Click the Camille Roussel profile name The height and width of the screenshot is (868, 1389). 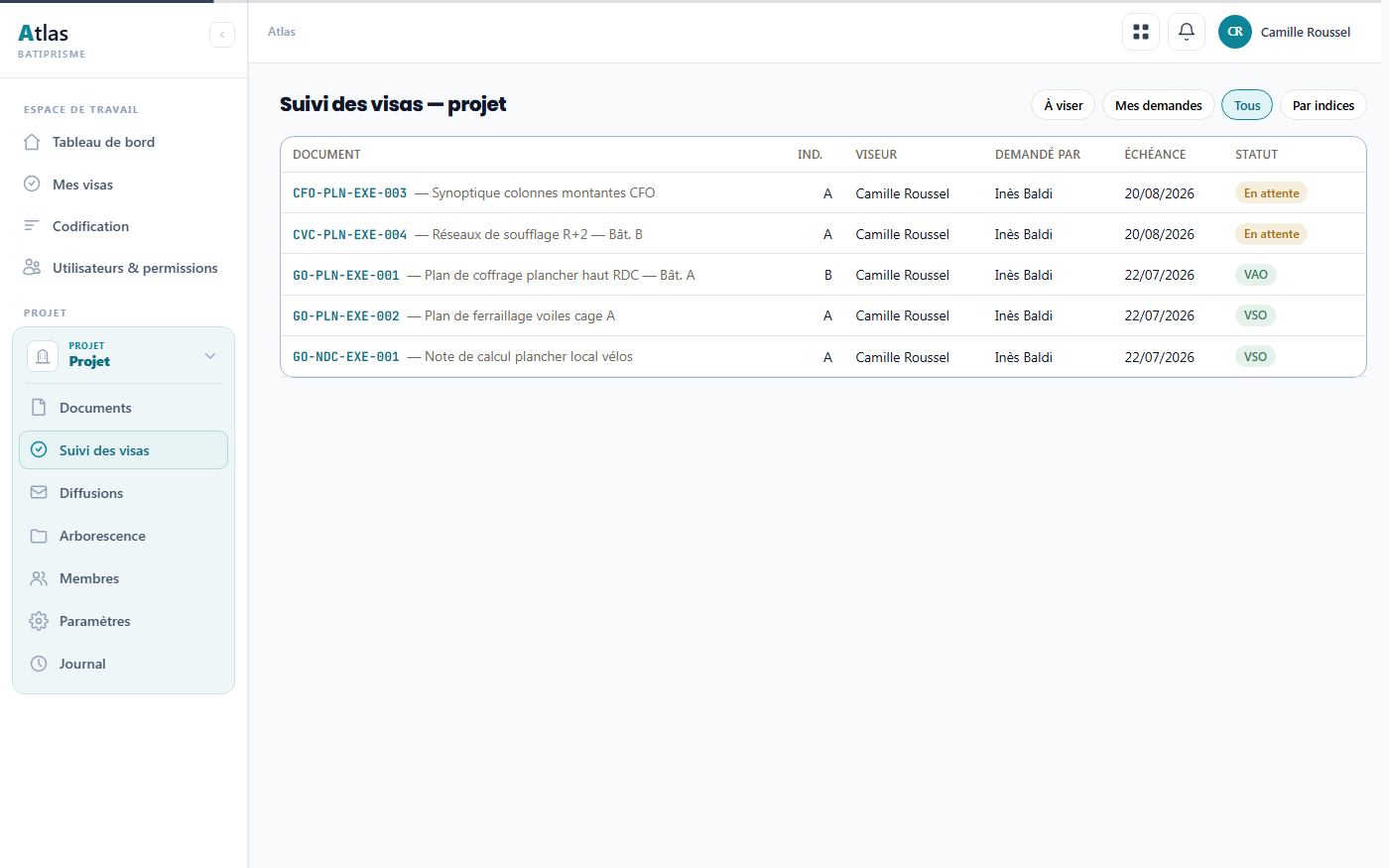[1306, 33]
